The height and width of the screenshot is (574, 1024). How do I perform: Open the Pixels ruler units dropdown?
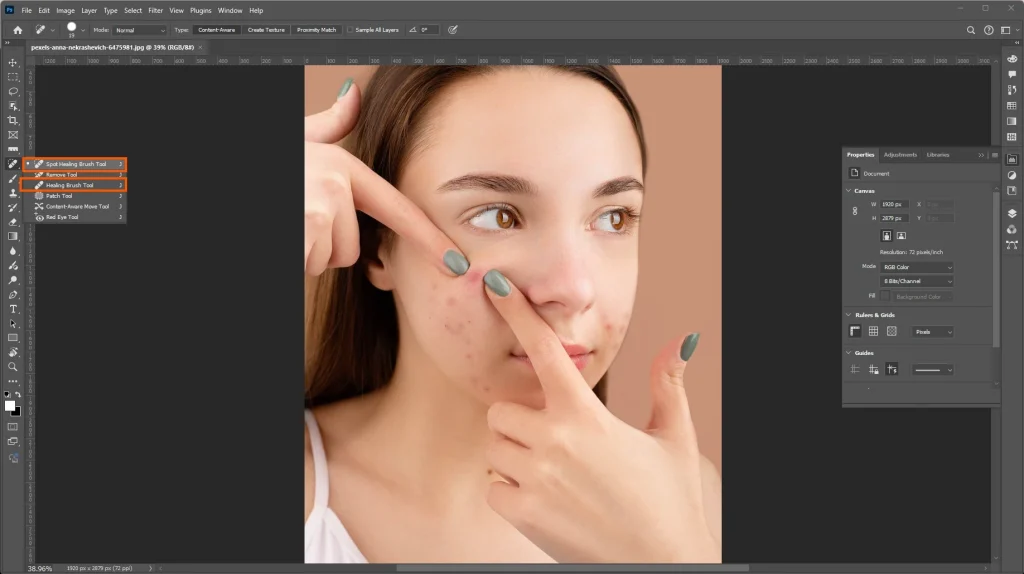pyautogui.click(x=933, y=332)
